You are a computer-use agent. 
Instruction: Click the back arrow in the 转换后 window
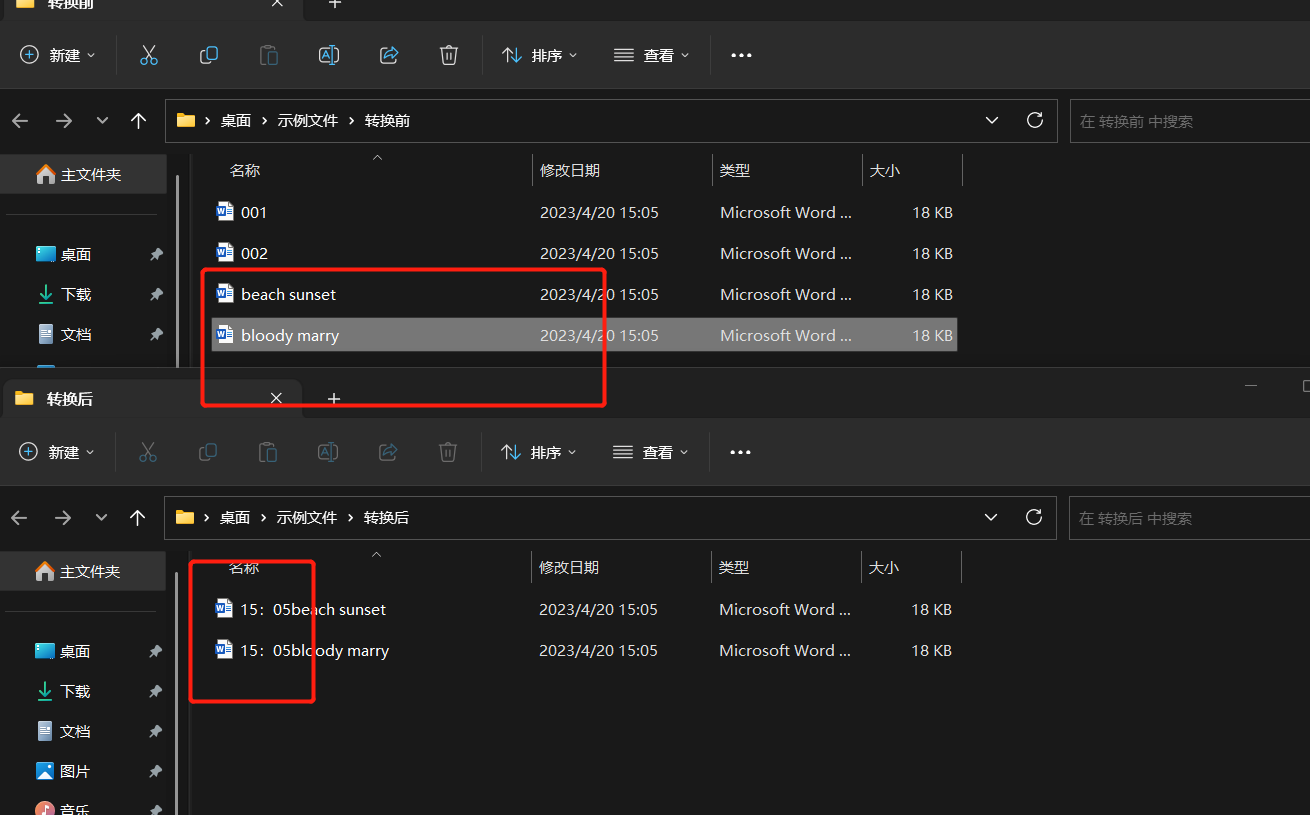point(18,517)
